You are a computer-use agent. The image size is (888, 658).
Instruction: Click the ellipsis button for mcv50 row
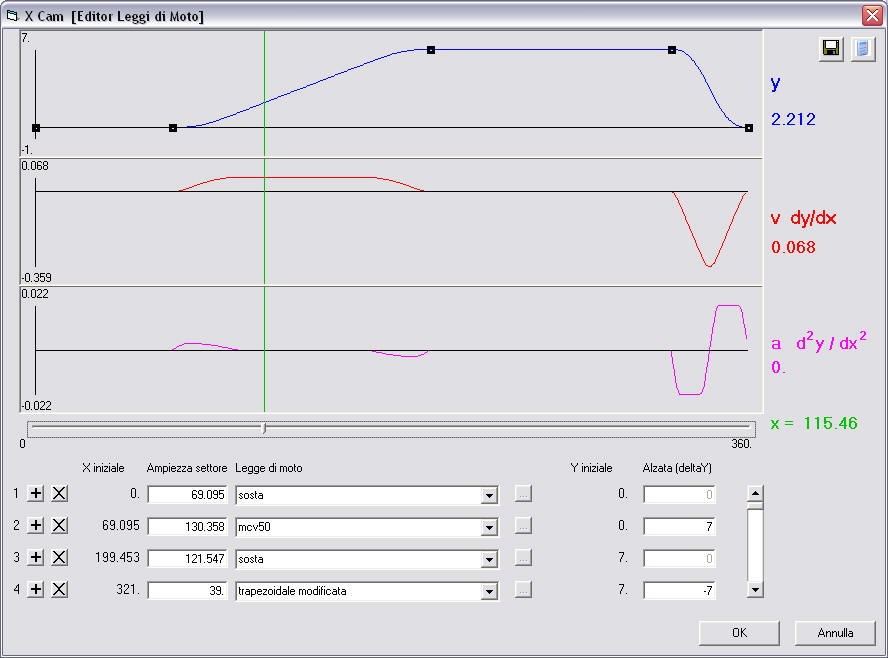point(523,526)
